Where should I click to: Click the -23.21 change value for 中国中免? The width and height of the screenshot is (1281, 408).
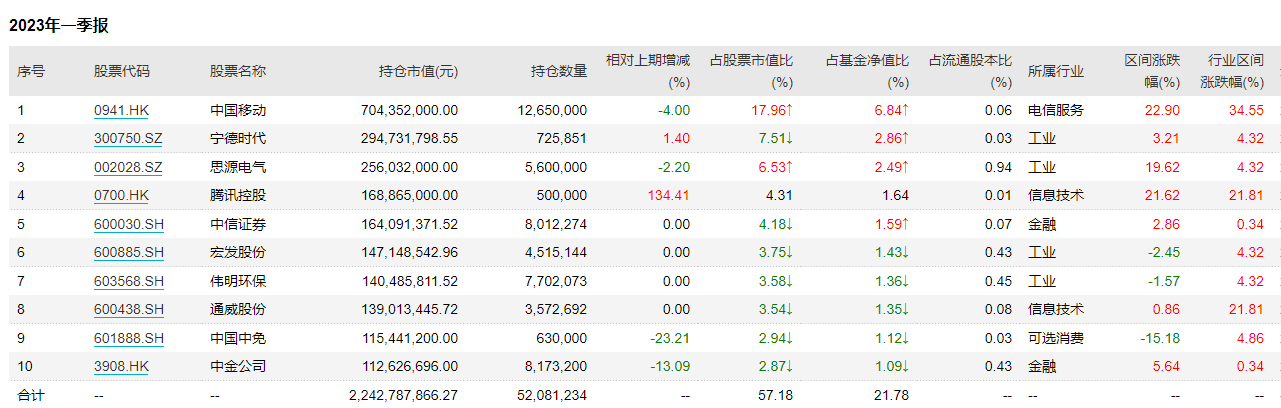point(670,338)
